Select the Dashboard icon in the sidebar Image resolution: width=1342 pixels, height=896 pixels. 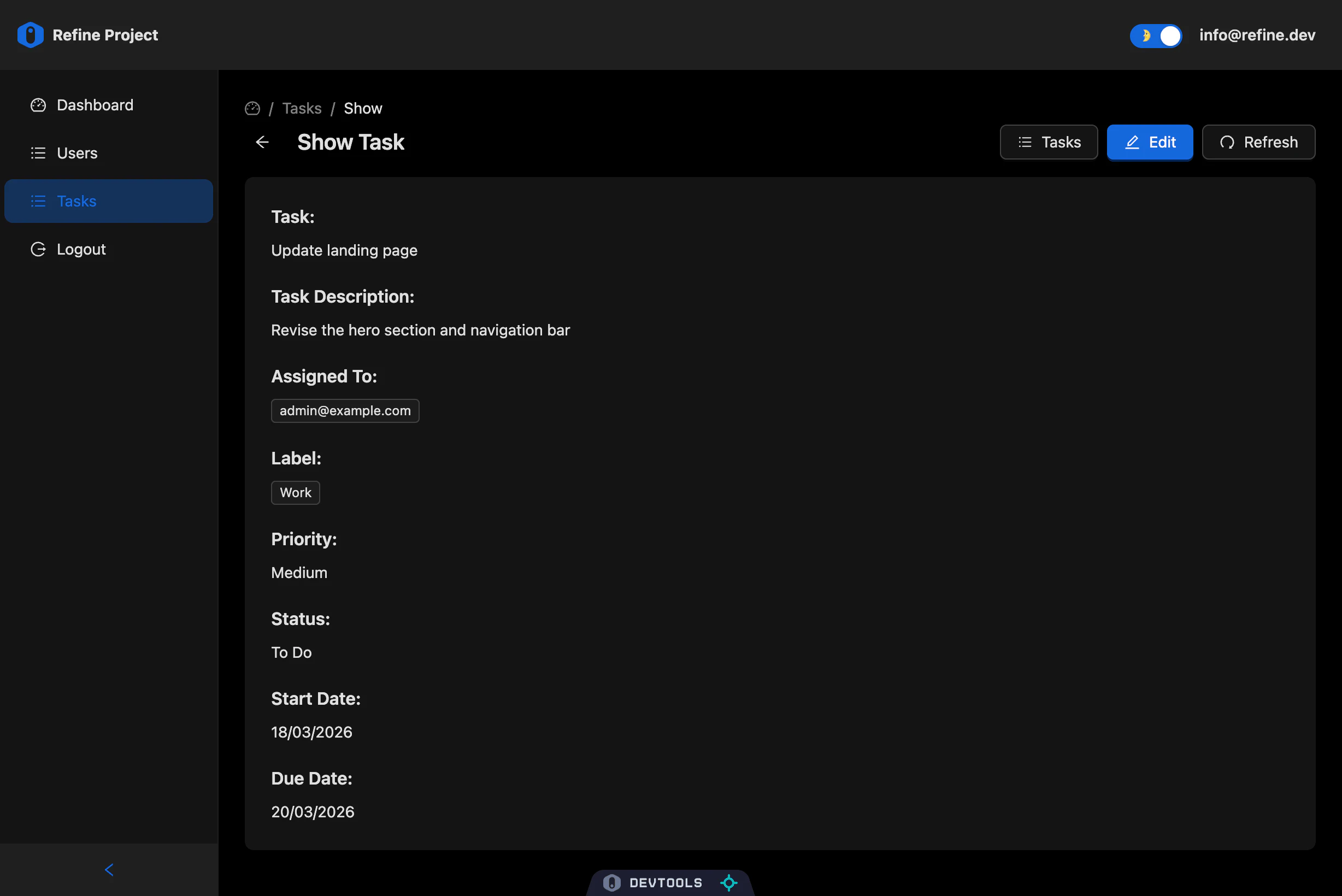(38, 104)
